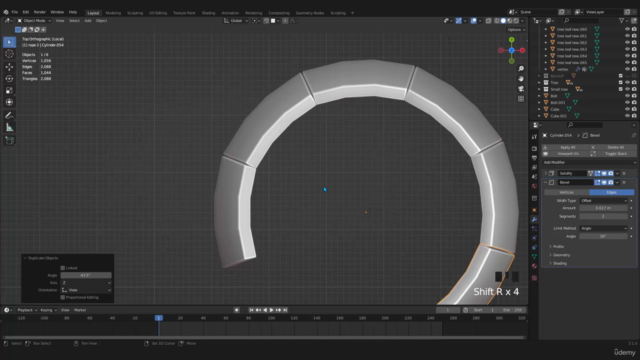Click the zoom view magnifier icon

521,69
